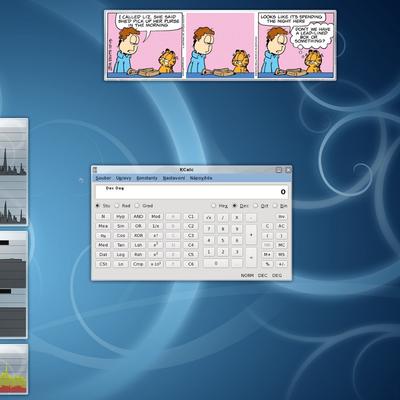Click the N statistics button
This screenshot has width=400, height=400.
[x=103, y=217]
